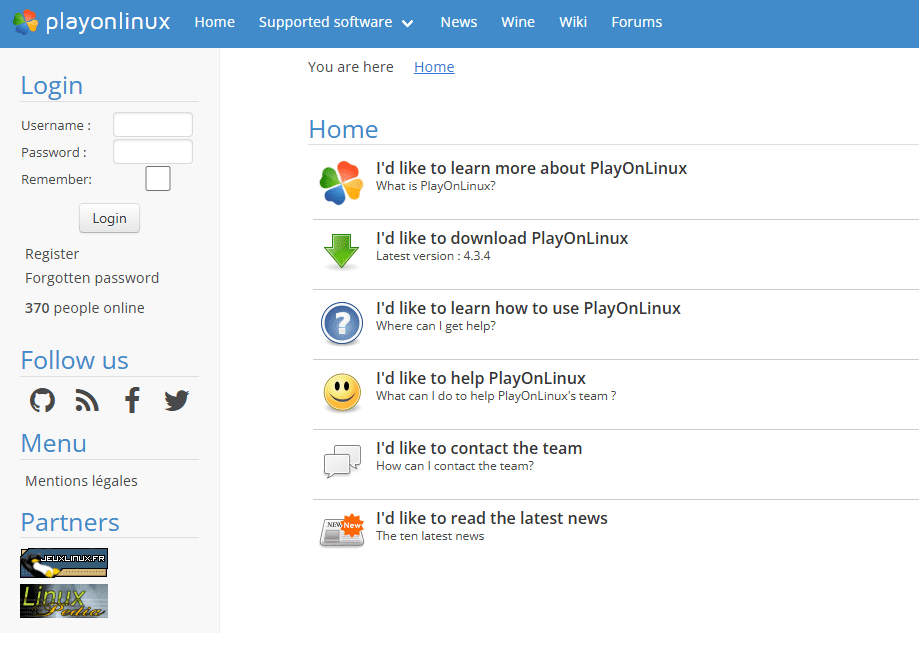Image resolution: width=919 pixels, height=649 pixels.
Task: Click the blue question mark help icon
Action: point(341,323)
